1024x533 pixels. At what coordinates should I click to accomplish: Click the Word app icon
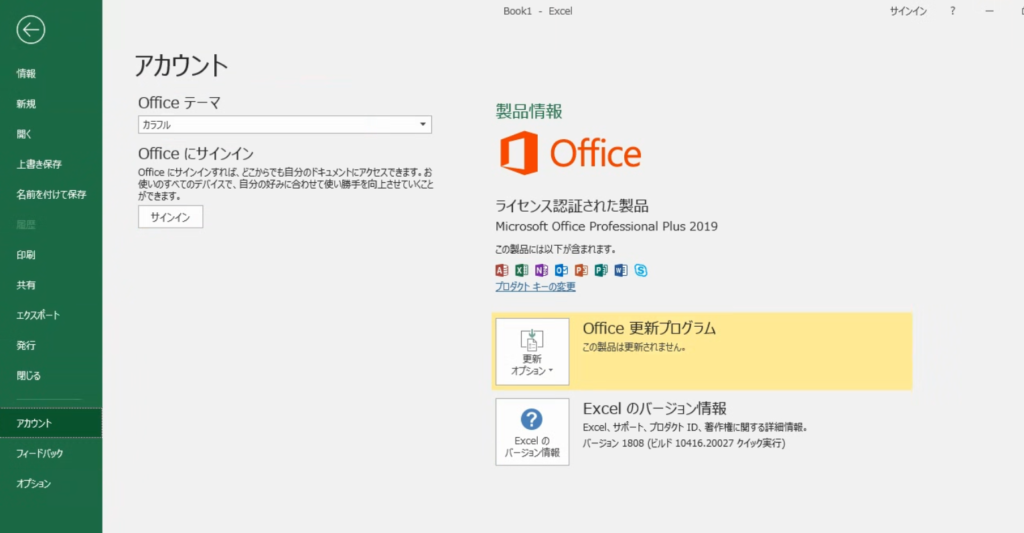pos(621,270)
